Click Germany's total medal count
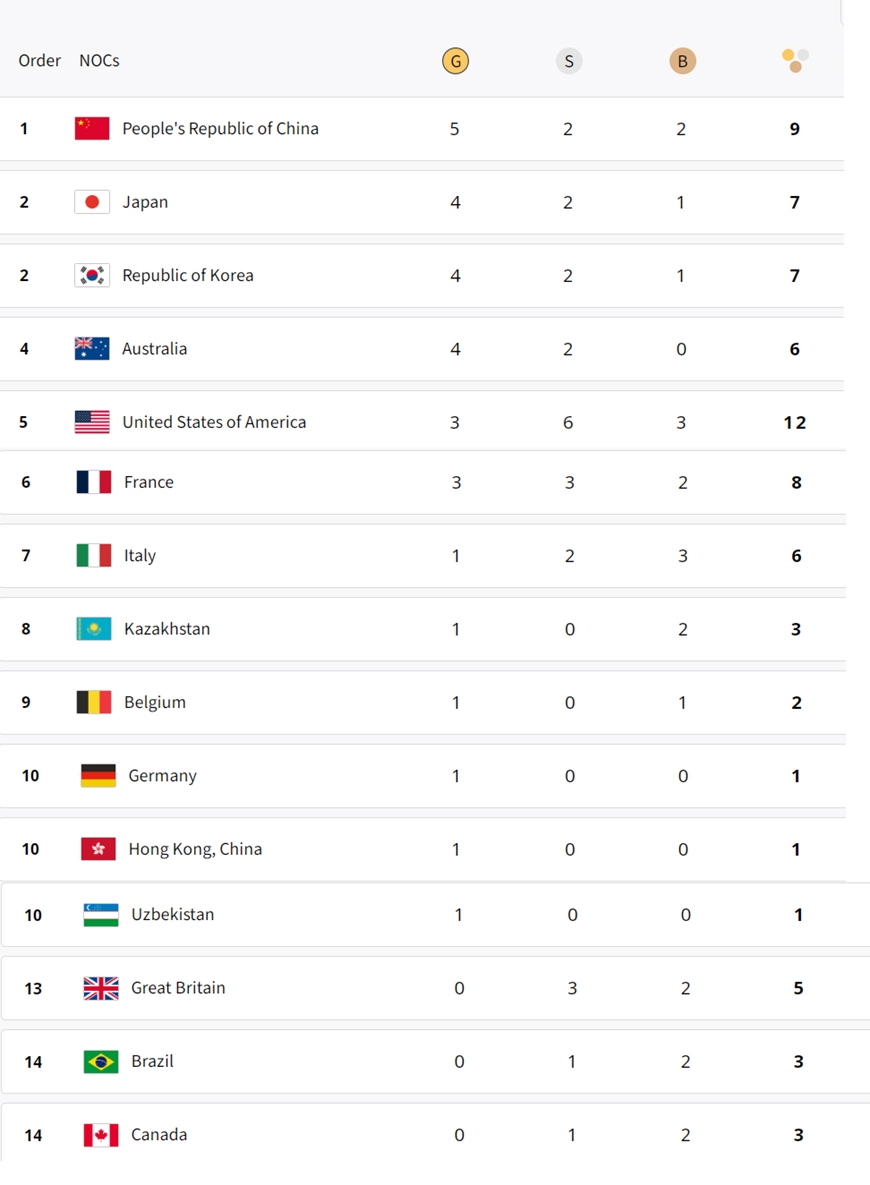Image resolution: width=870 pixels, height=1185 pixels. click(x=796, y=776)
